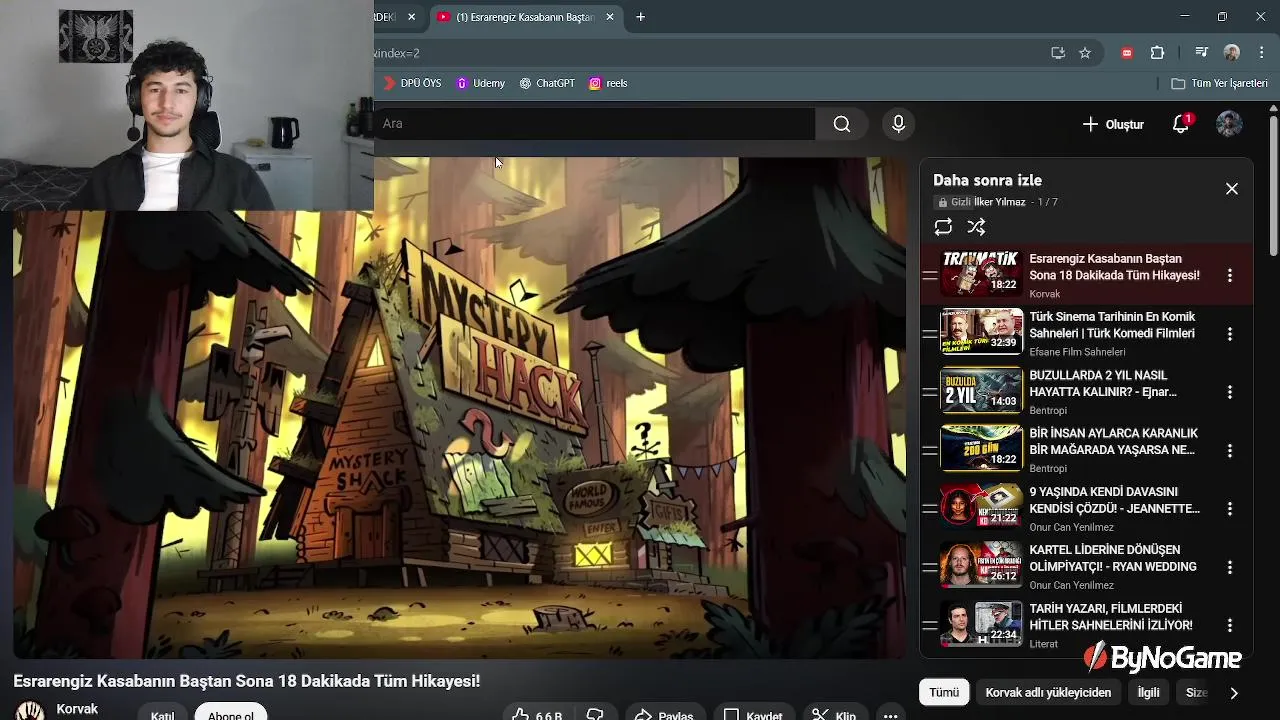Open options for TARİH YAZARI video item
Screen dimensions: 1280x720
1230,625
